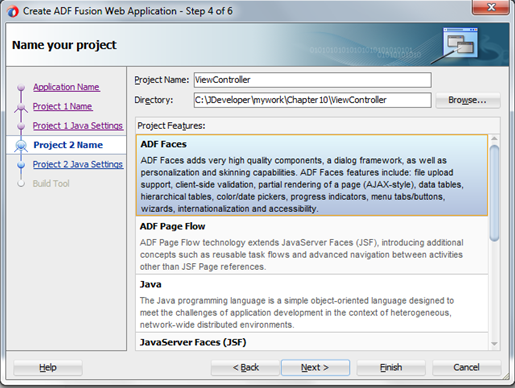The width and height of the screenshot is (515, 388).
Task: Click scroll down arrow in Project Features list
Action: point(494,344)
